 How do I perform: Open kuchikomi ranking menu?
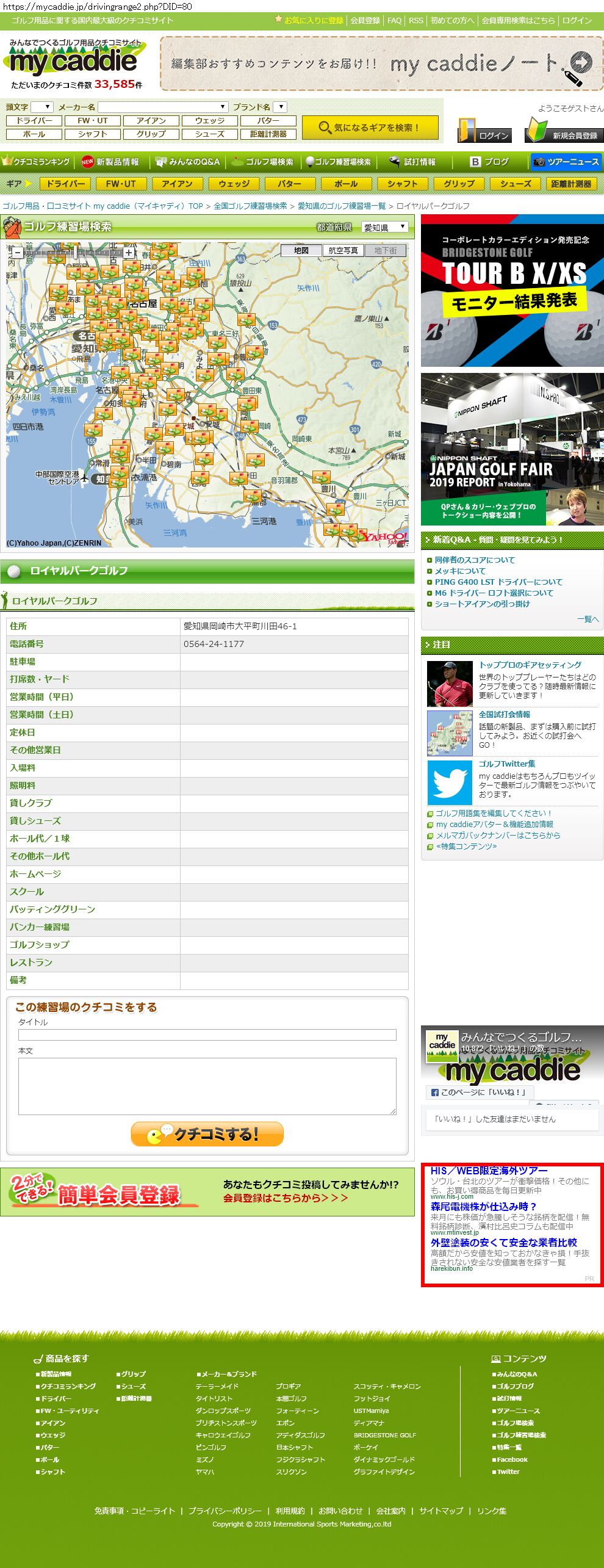pos(37,162)
